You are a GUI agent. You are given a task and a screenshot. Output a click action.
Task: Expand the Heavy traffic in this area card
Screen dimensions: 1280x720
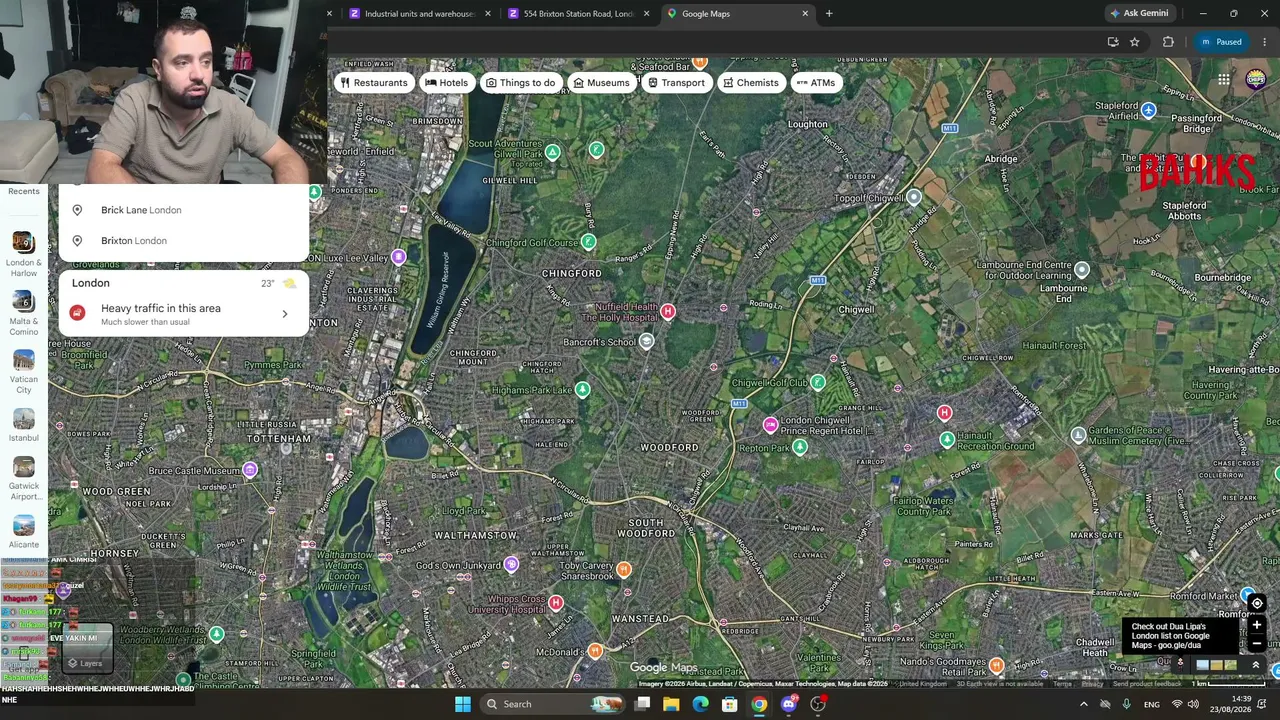[184, 314]
